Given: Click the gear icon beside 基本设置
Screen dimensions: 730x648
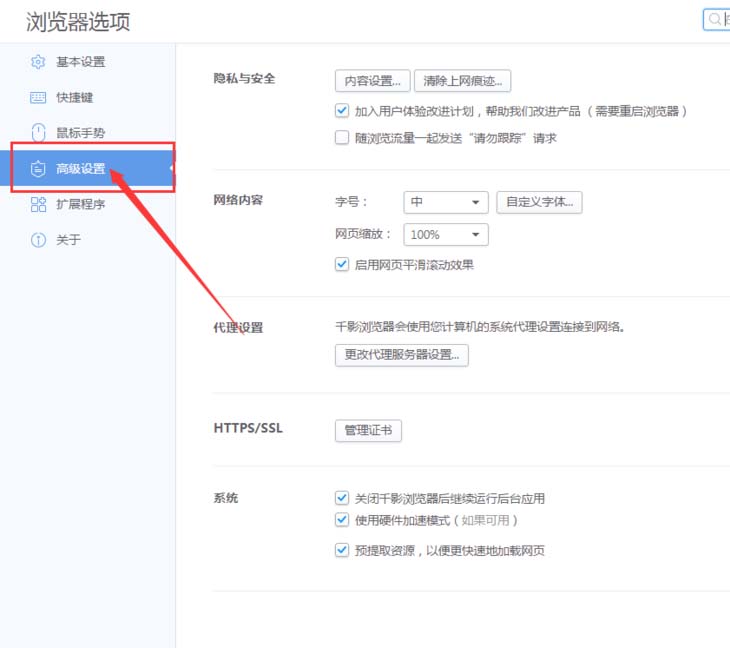Looking at the screenshot, I should [38, 61].
